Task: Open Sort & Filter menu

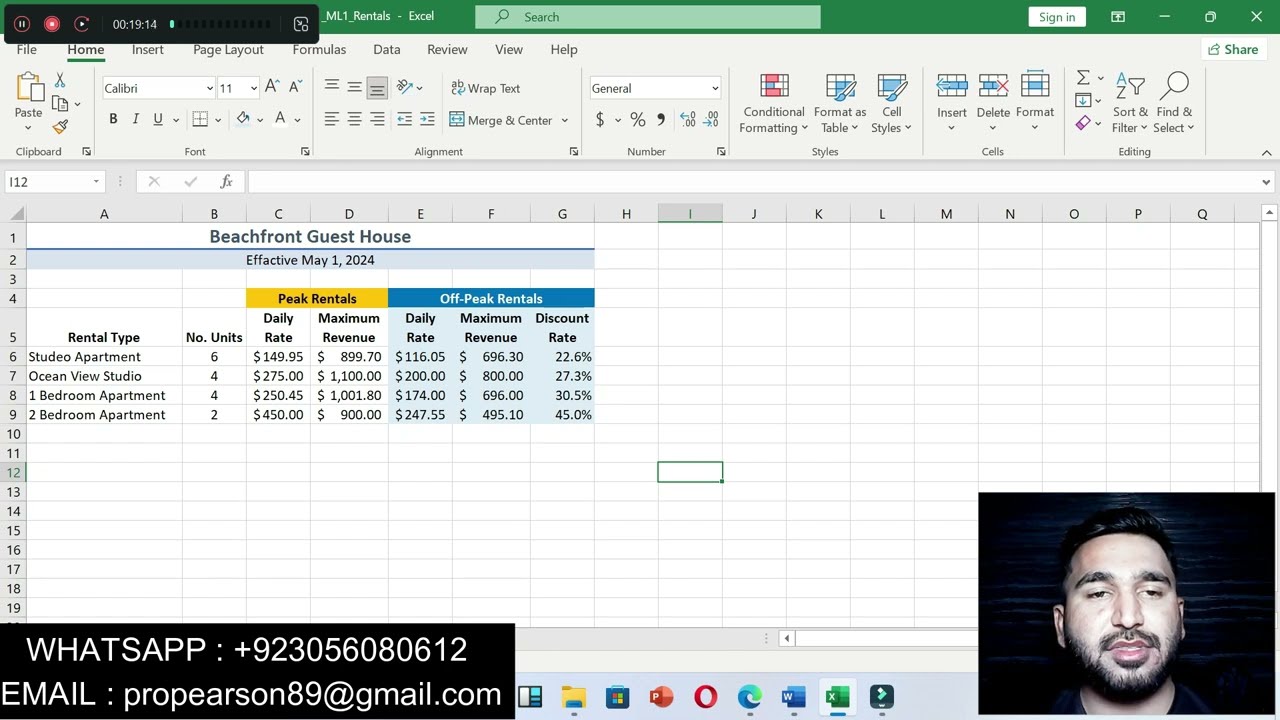Action: click(x=1130, y=103)
